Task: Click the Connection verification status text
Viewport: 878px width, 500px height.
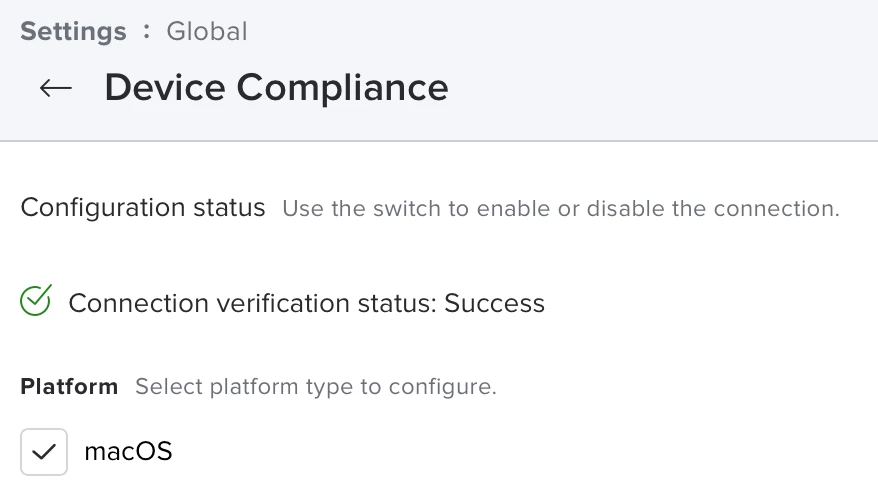Action: click(x=306, y=303)
